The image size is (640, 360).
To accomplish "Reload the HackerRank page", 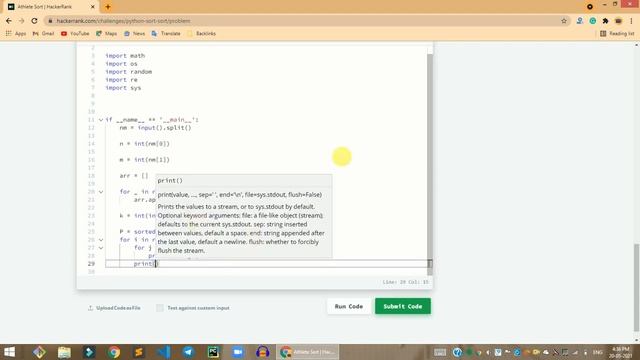I will click(x=34, y=21).
